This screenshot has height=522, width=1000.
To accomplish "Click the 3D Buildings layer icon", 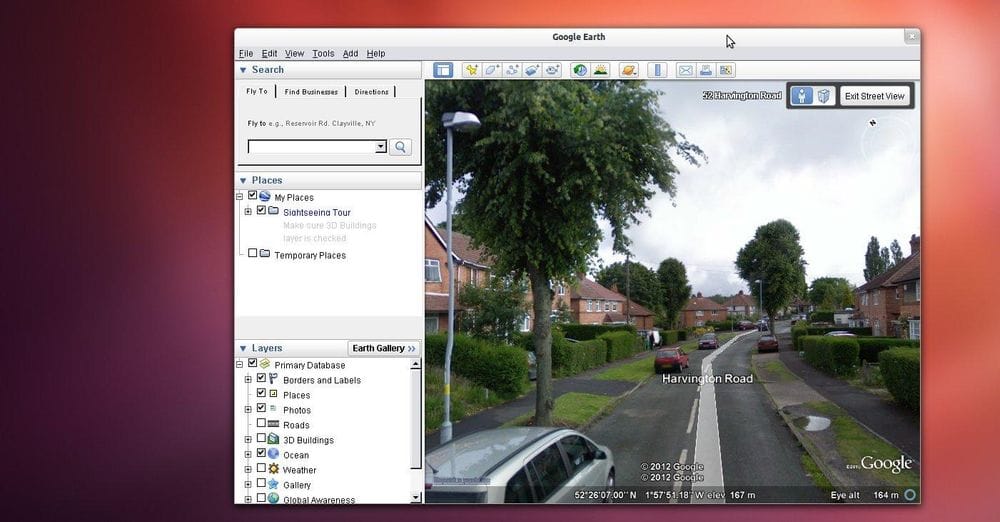I will [273, 439].
